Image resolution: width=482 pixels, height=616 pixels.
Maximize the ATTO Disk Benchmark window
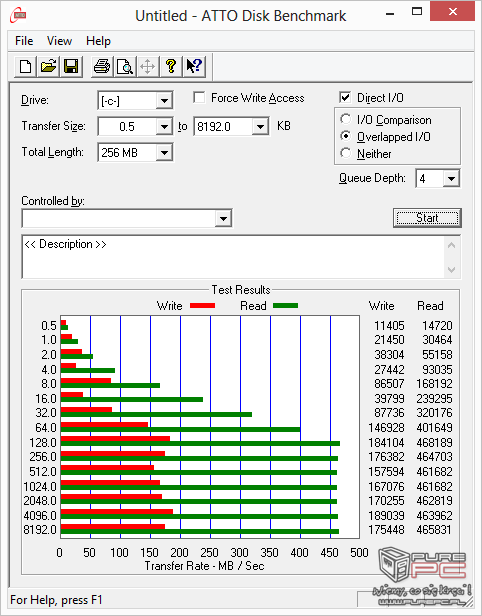pos(417,12)
